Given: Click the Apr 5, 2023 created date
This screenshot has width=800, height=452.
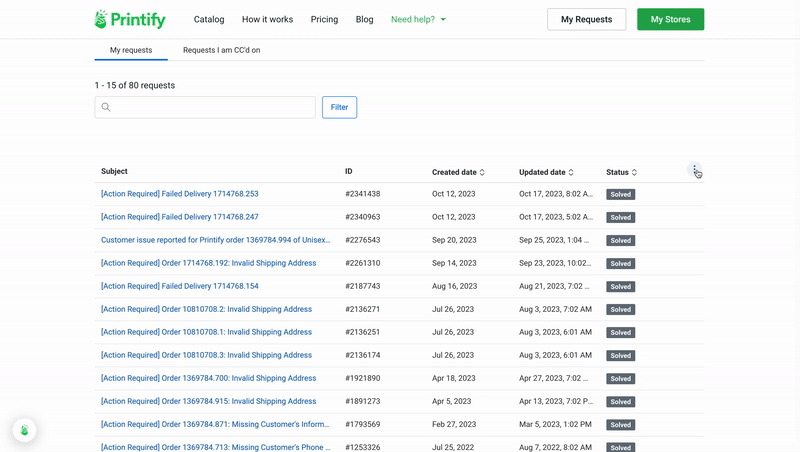Looking at the screenshot, I should click(452, 401).
